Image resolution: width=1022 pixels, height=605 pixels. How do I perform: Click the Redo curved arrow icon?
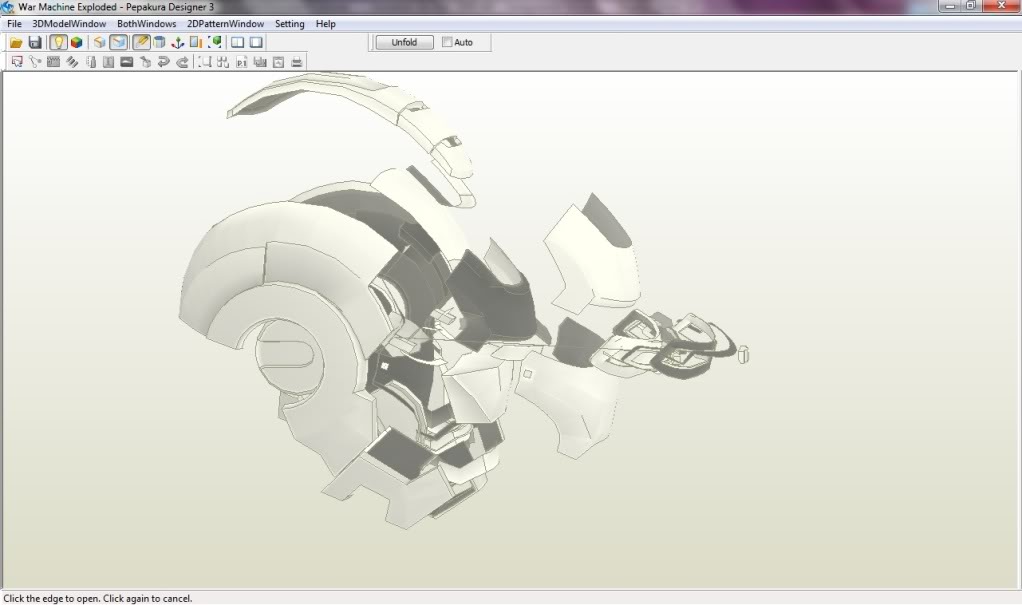tap(182, 62)
